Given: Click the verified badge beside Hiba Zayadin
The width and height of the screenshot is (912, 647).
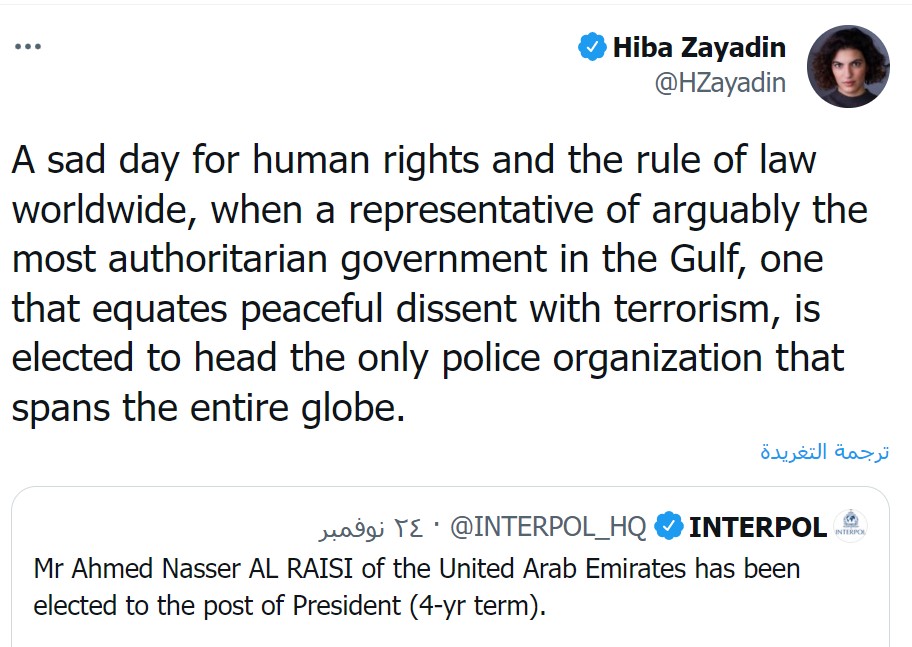Looking at the screenshot, I should pyautogui.click(x=592, y=47).
